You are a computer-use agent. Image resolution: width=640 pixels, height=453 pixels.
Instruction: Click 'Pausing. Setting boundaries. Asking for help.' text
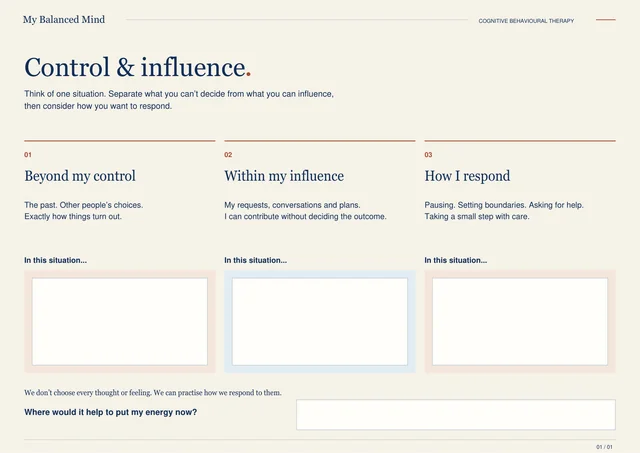(504, 205)
